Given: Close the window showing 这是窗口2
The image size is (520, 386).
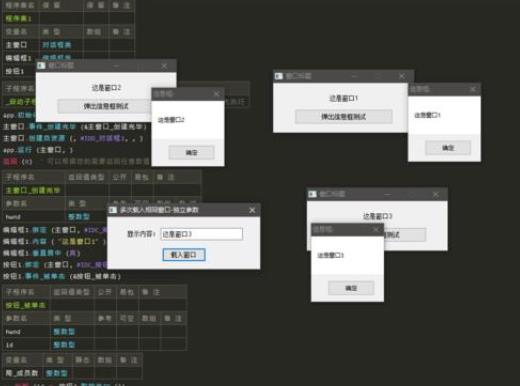Looking at the screenshot, I should pos(164,66).
